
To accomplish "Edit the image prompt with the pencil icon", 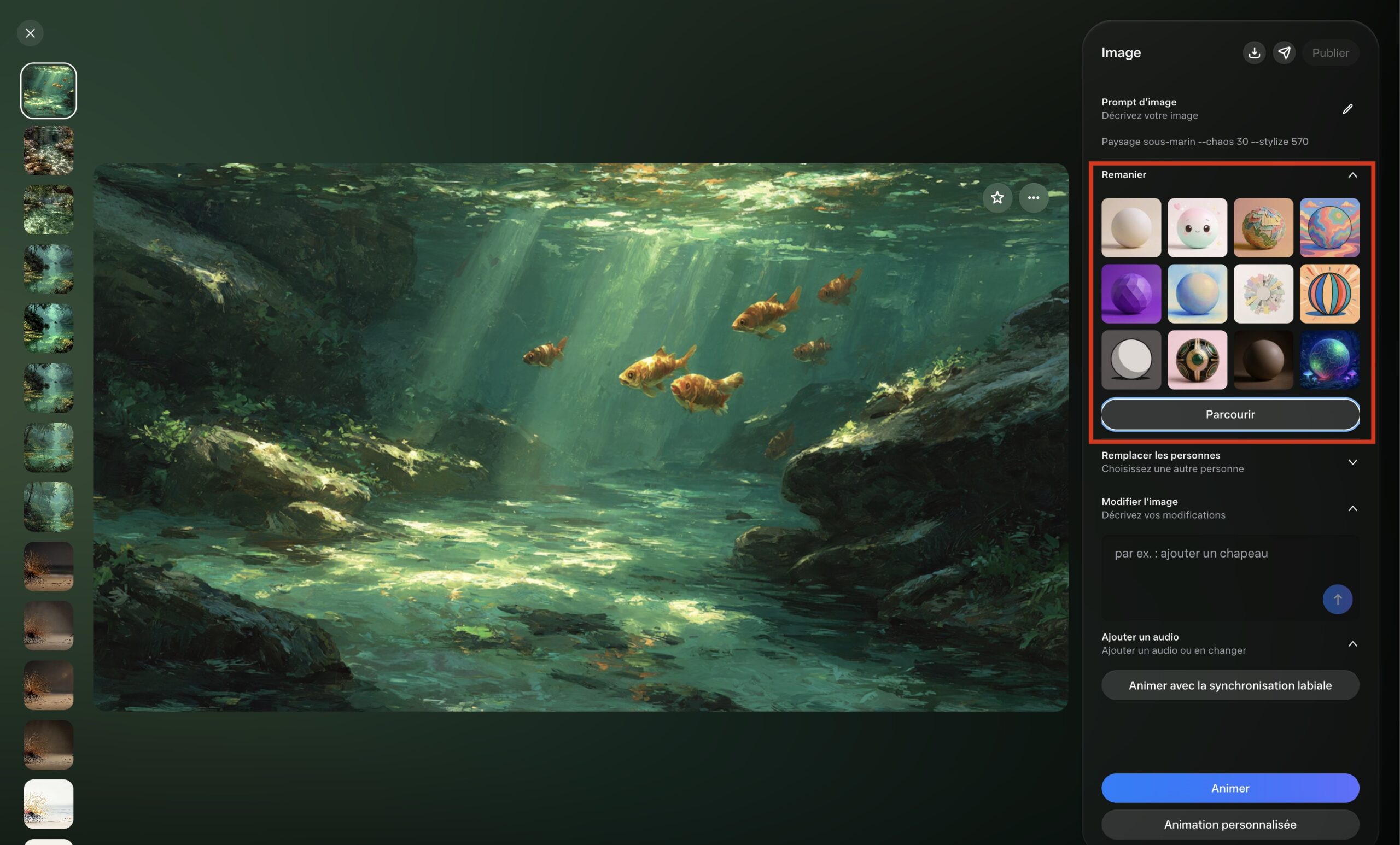I will [x=1347, y=109].
